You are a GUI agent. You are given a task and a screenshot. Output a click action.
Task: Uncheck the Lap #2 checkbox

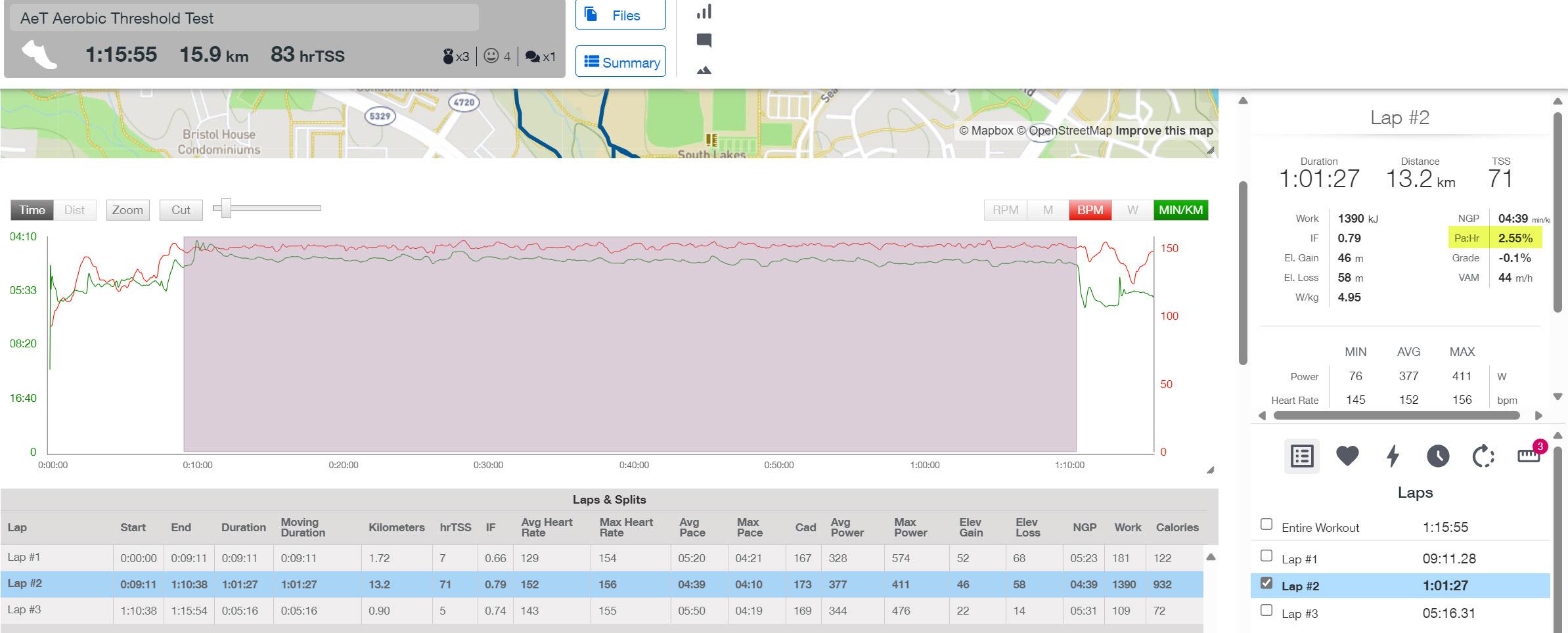1266,583
